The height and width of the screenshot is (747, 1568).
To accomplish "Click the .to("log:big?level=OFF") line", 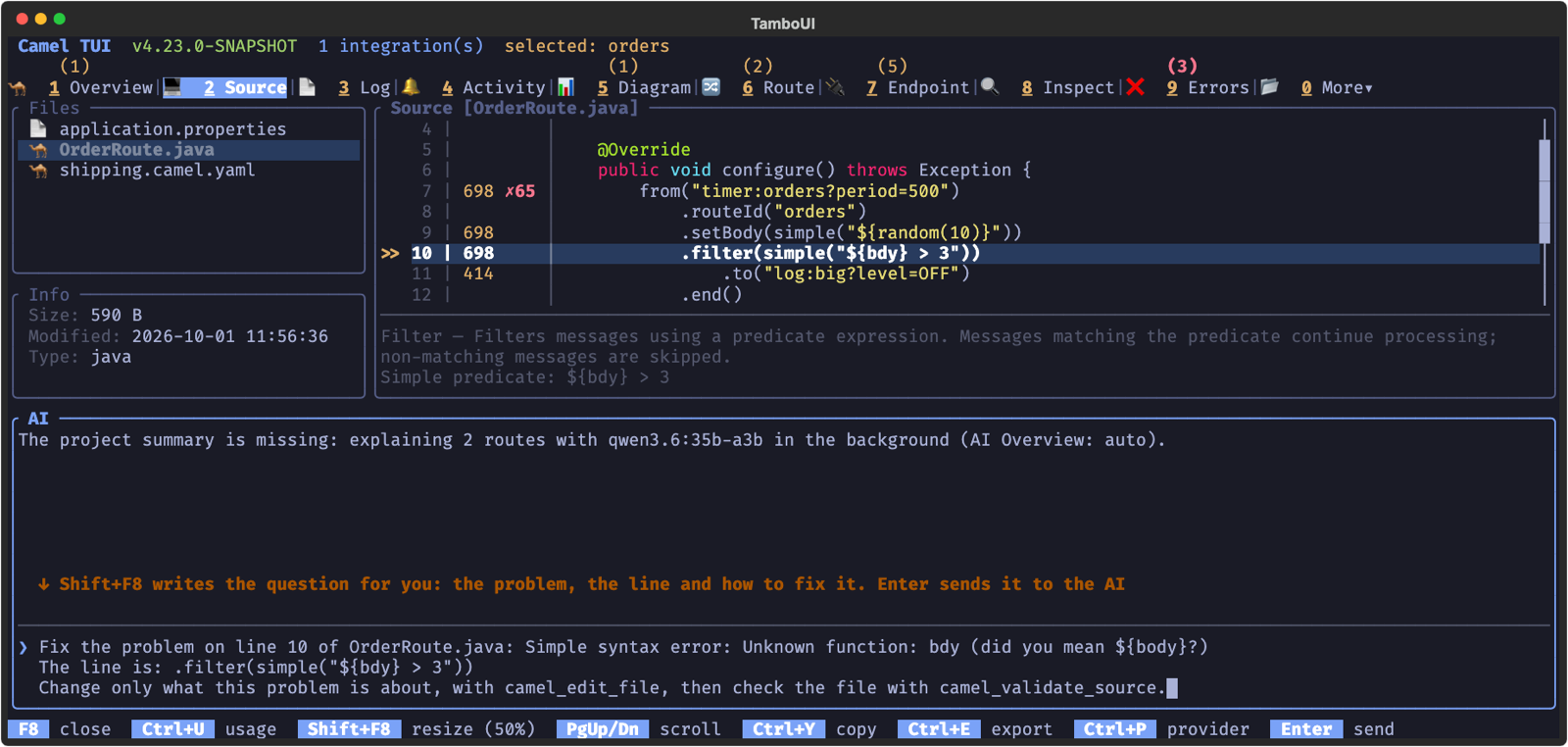I will point(846,274).
